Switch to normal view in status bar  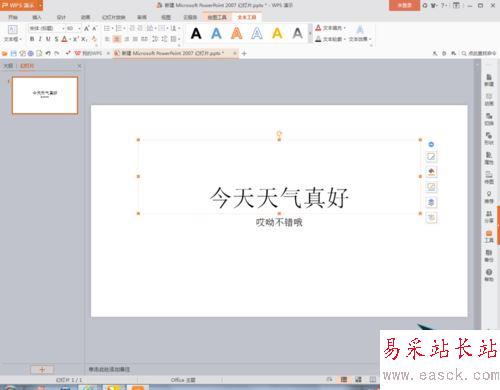point(344,380)
